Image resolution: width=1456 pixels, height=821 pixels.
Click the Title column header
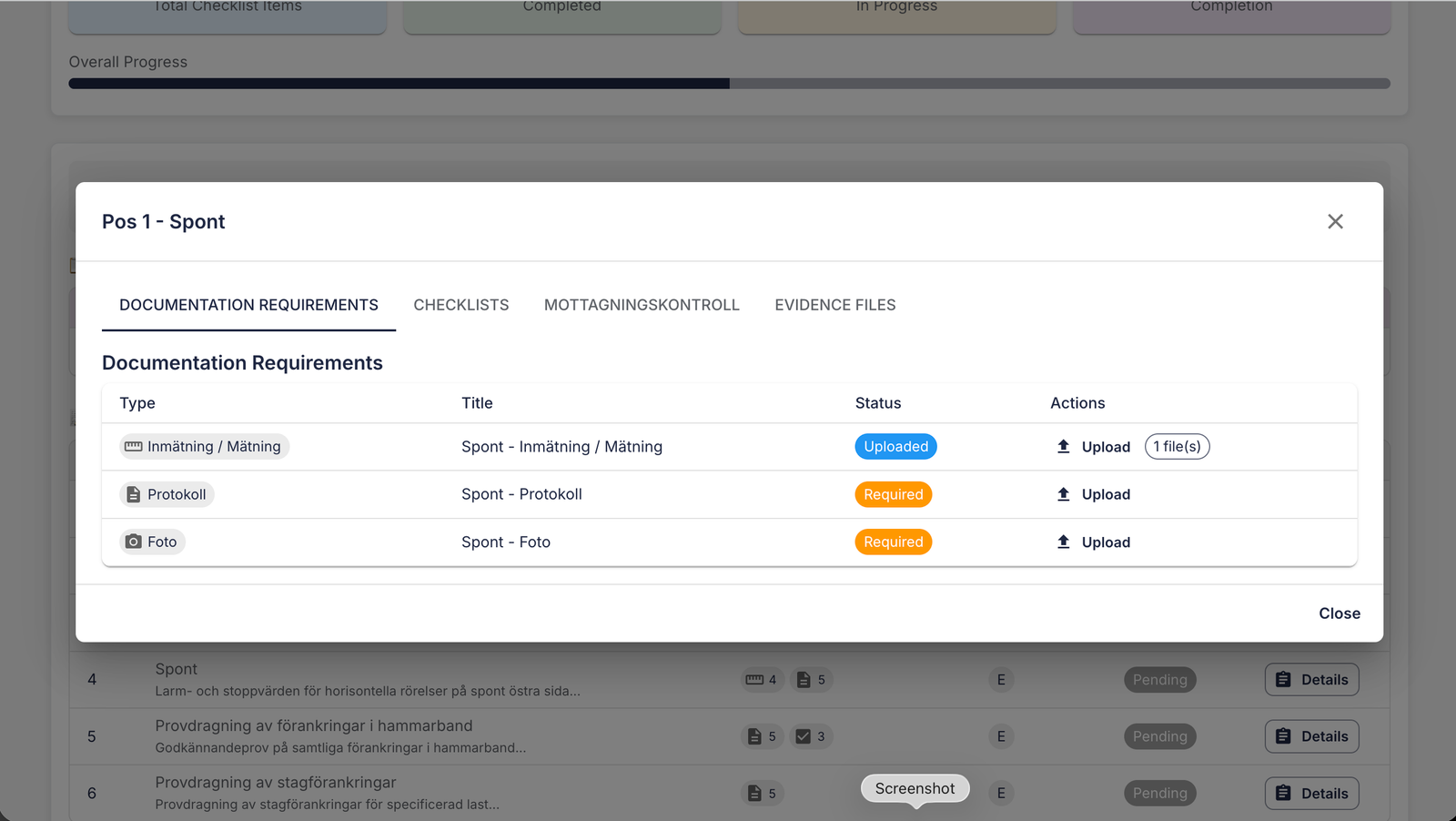477,403
